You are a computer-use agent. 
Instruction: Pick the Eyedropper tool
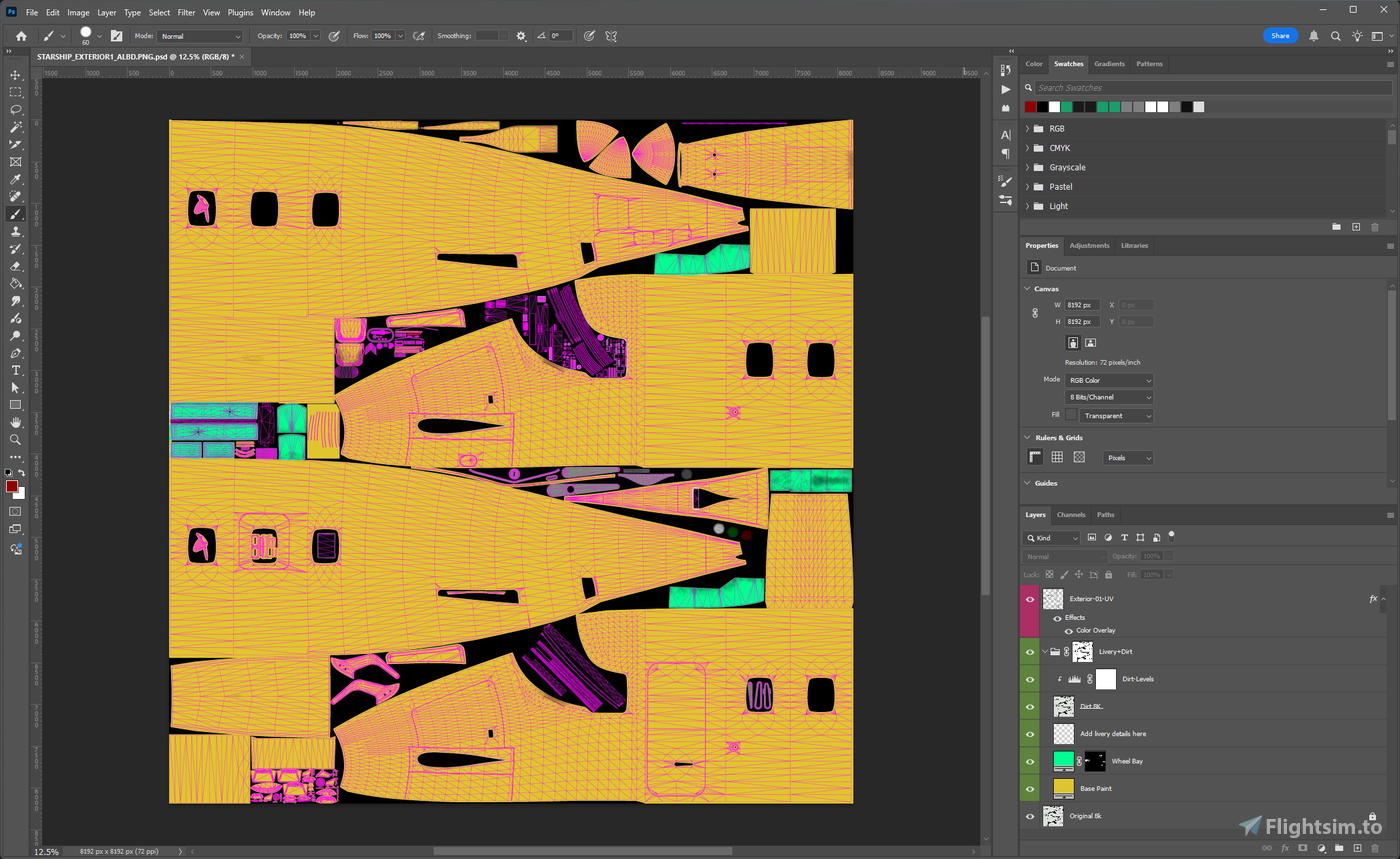(x=15, y=180)
